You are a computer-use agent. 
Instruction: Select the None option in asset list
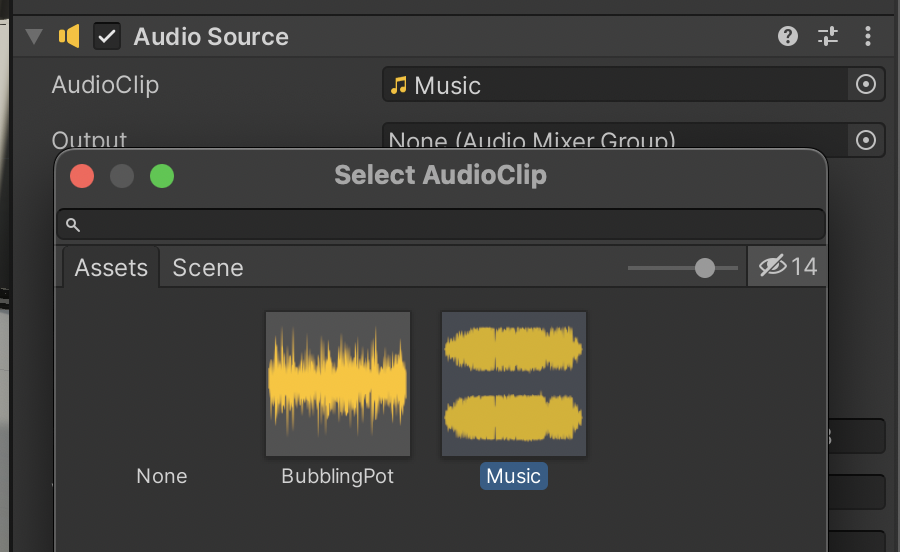162,476
